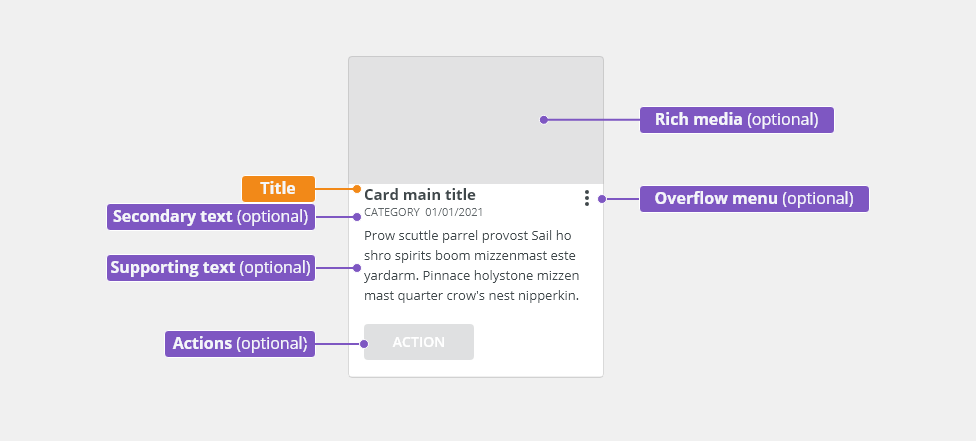Click the purple dot next to ACTION button

tap(364, 344)
